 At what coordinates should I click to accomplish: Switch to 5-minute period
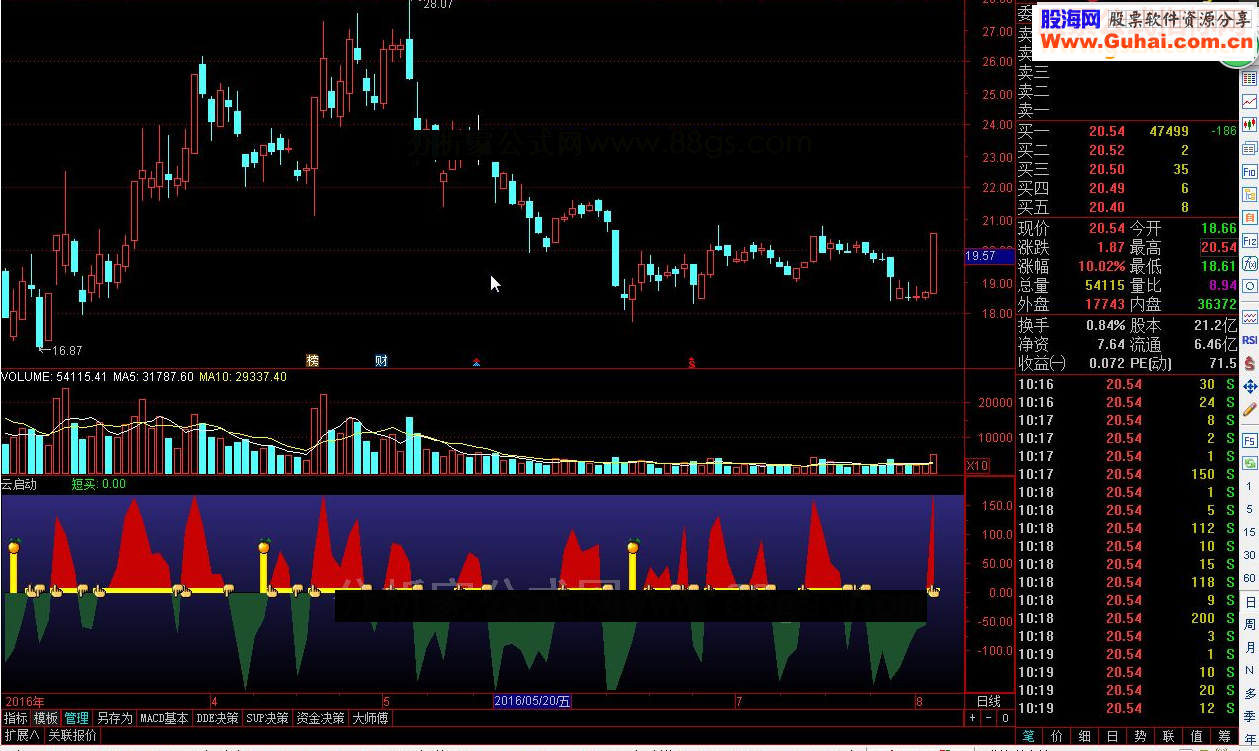click(x=1250, y=507)
